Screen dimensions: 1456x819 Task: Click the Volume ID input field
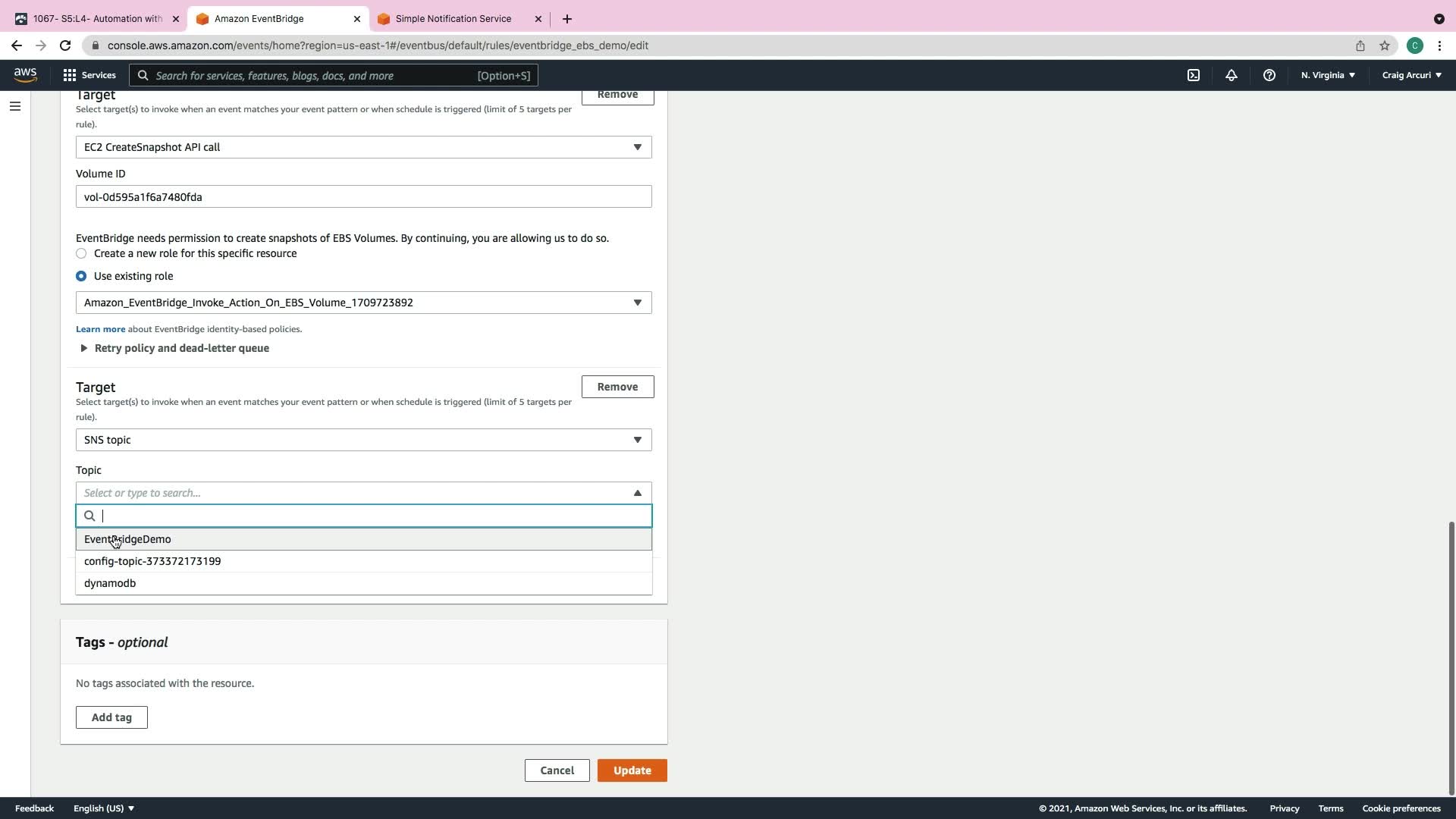point(363,197)
